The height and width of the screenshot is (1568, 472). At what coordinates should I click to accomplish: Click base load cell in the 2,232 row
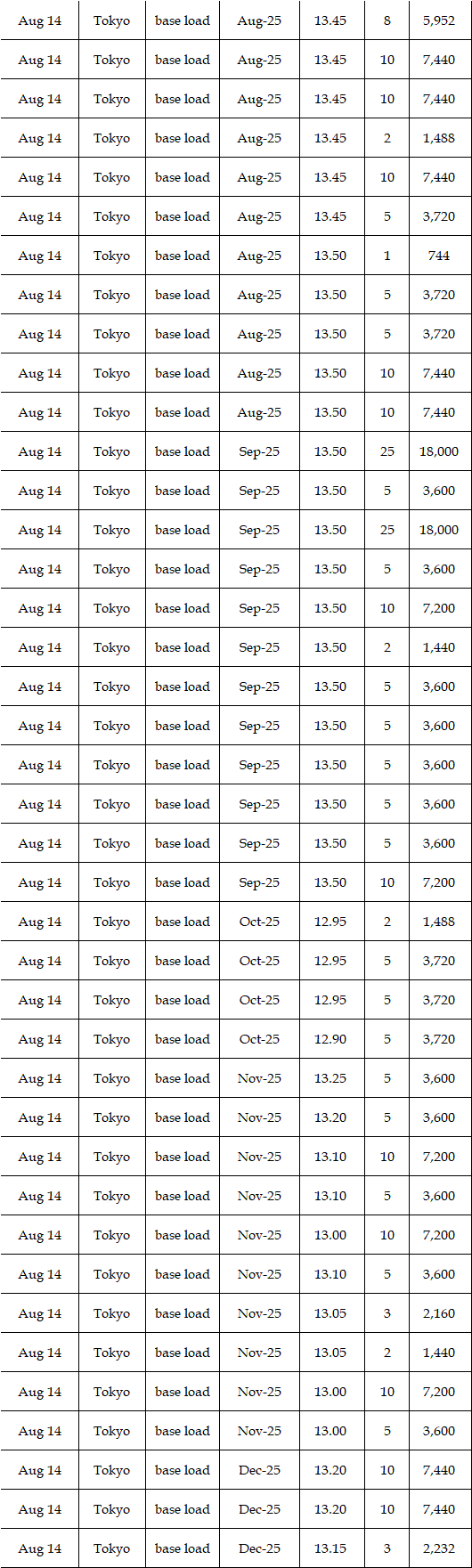pyautogui.click(x=183, y=1548)
